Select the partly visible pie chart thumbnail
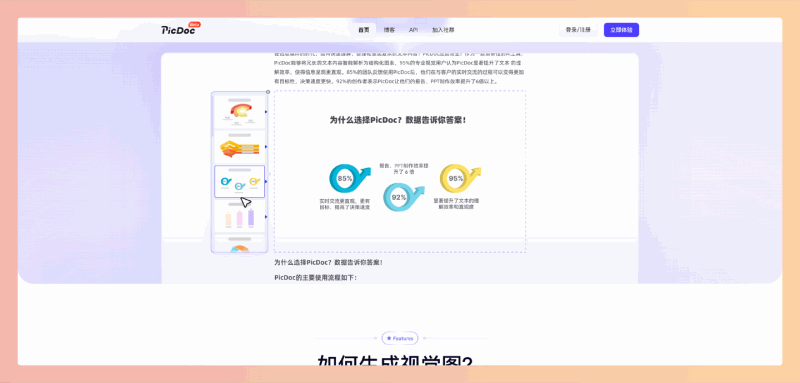 239,244
